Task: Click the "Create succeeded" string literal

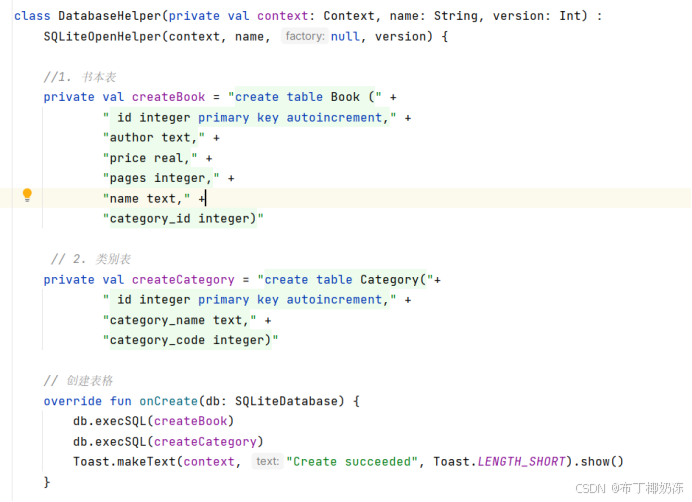Action: click(x=352, y=462)
